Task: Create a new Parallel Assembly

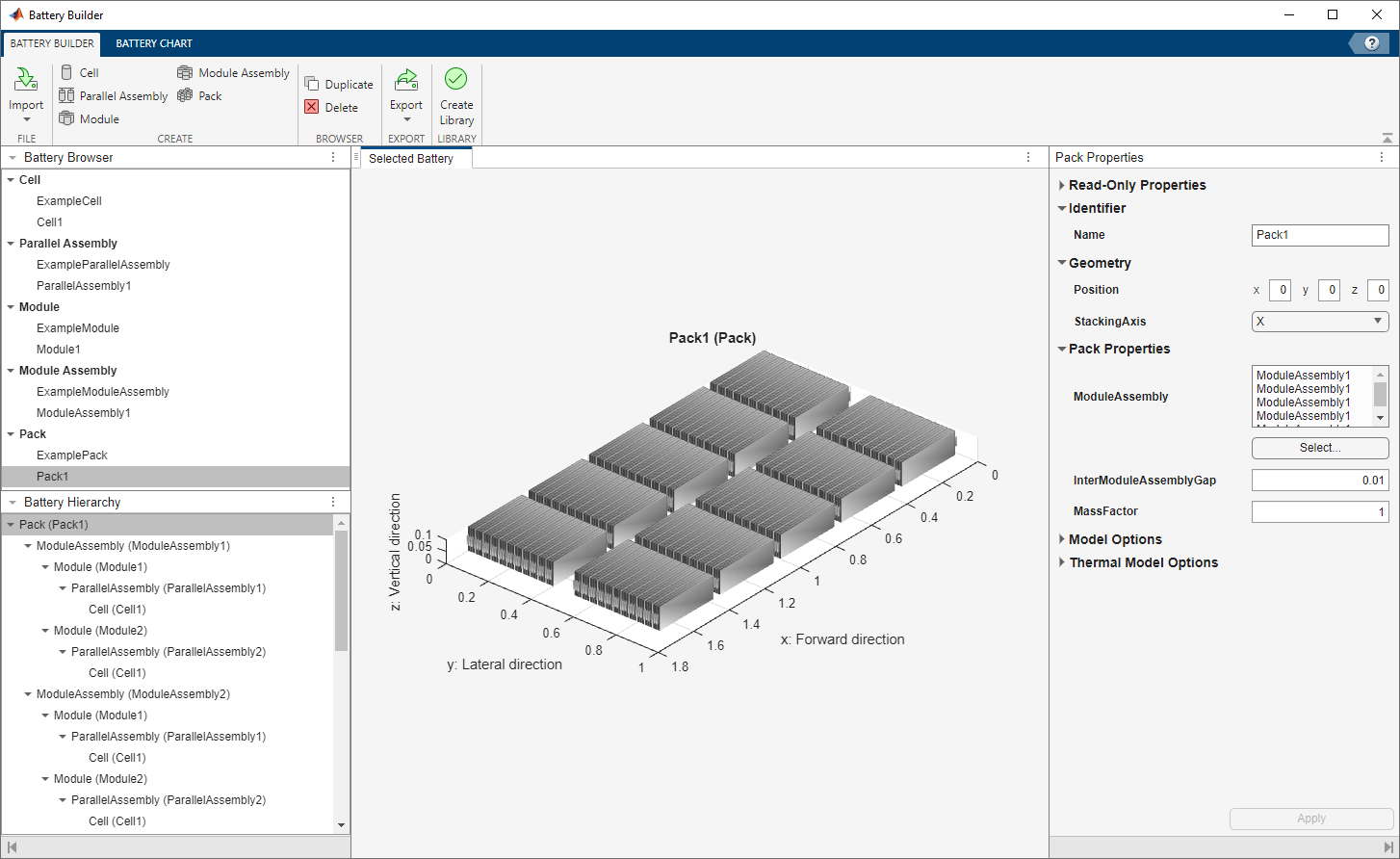Action: (113, 96)
